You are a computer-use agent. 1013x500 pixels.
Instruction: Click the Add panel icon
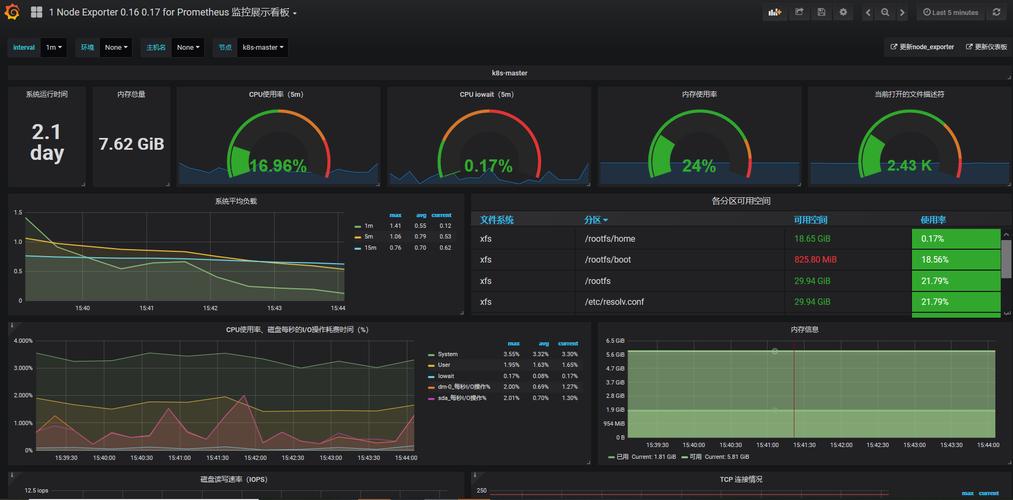pos(774,13)
